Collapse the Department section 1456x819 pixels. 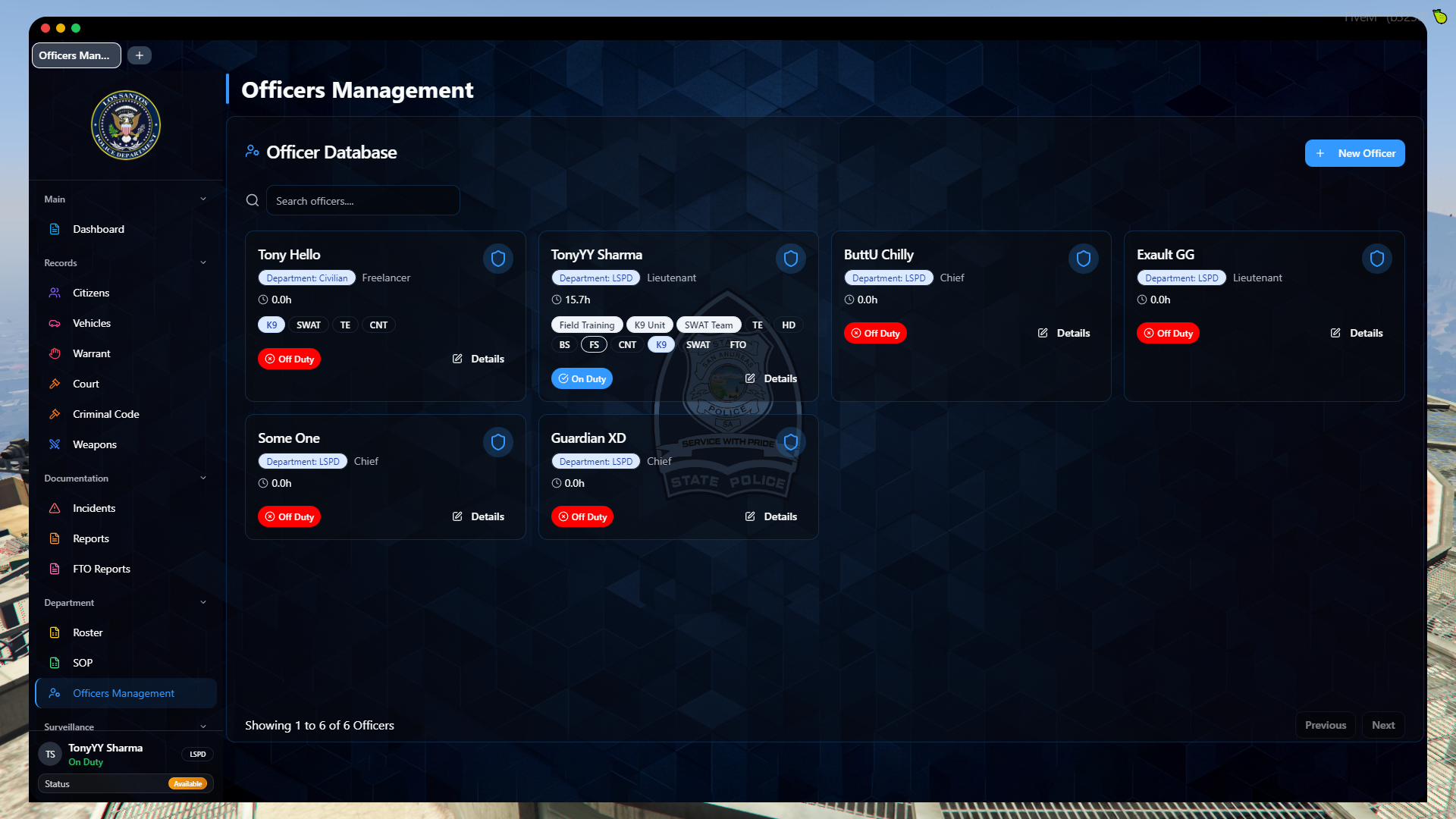pos(203,602)
